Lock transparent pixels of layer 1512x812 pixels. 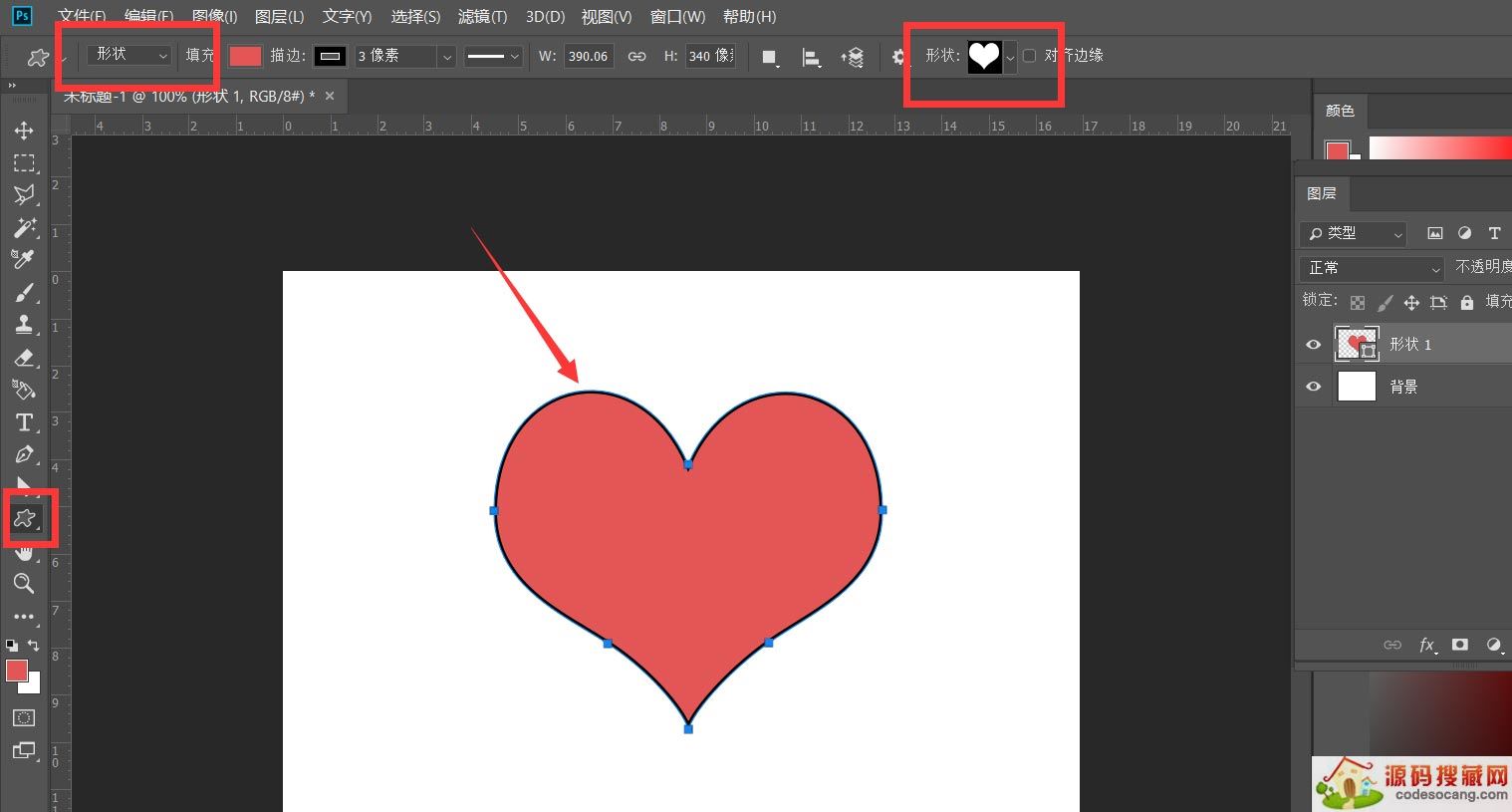coord(1358,302)
